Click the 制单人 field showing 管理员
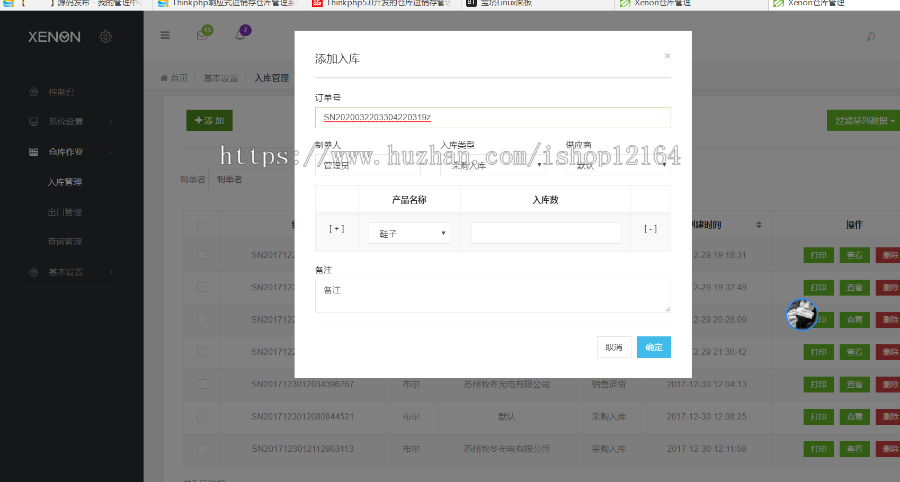This screenshot has height=482, width=900. coord(367,165)
